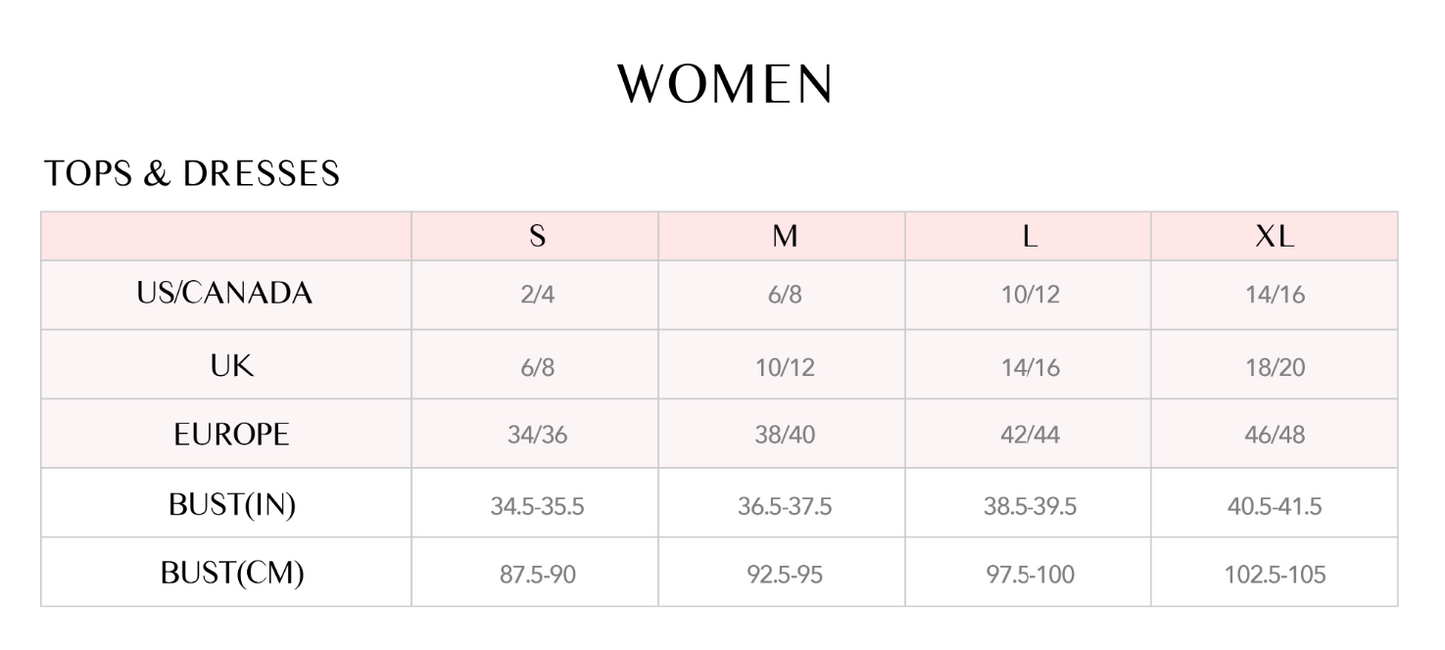Image resolution: width=1445 pixels, height=650 pixels.
Task: Click the WOMEN heading
Action: [724, 85]
